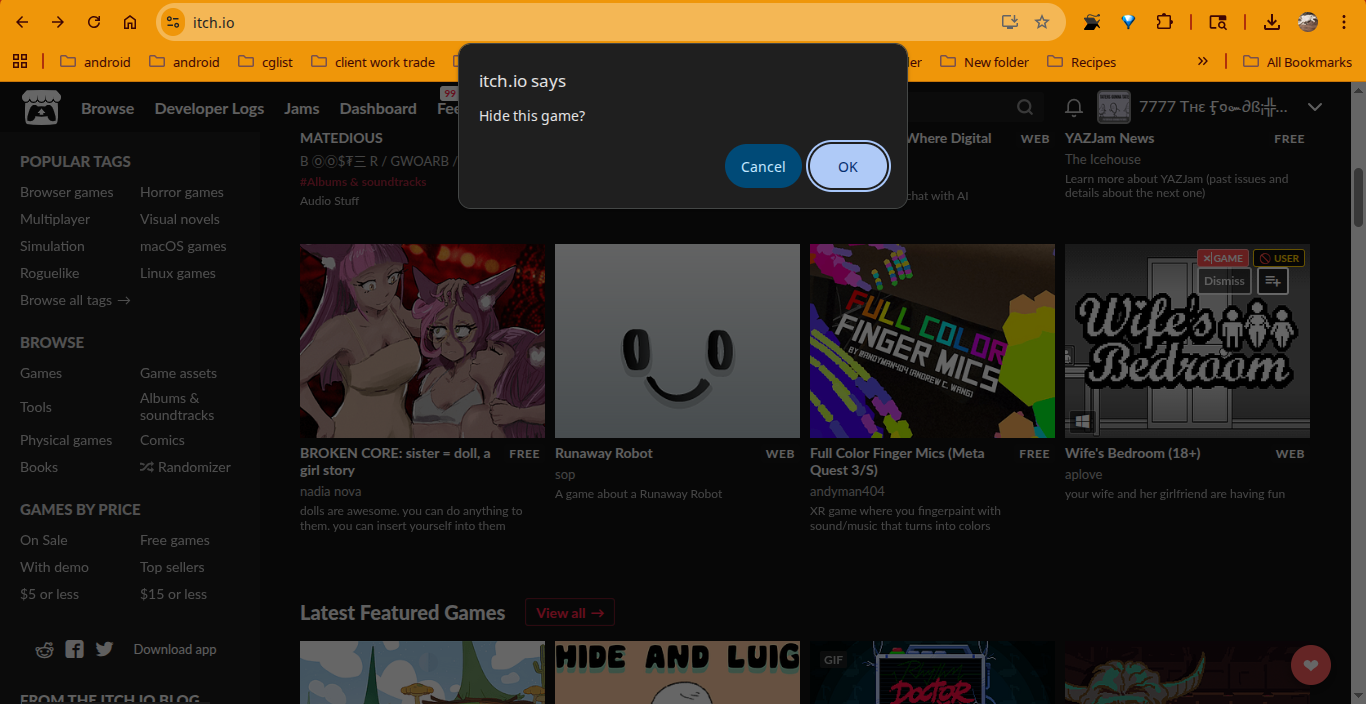Open the Runaway Robot thumbnail

click(x=677, y=341)
